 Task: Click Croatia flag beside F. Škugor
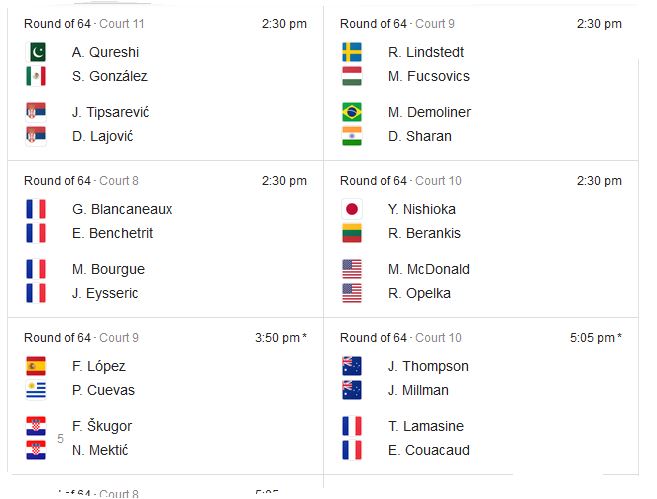[36, 426]
